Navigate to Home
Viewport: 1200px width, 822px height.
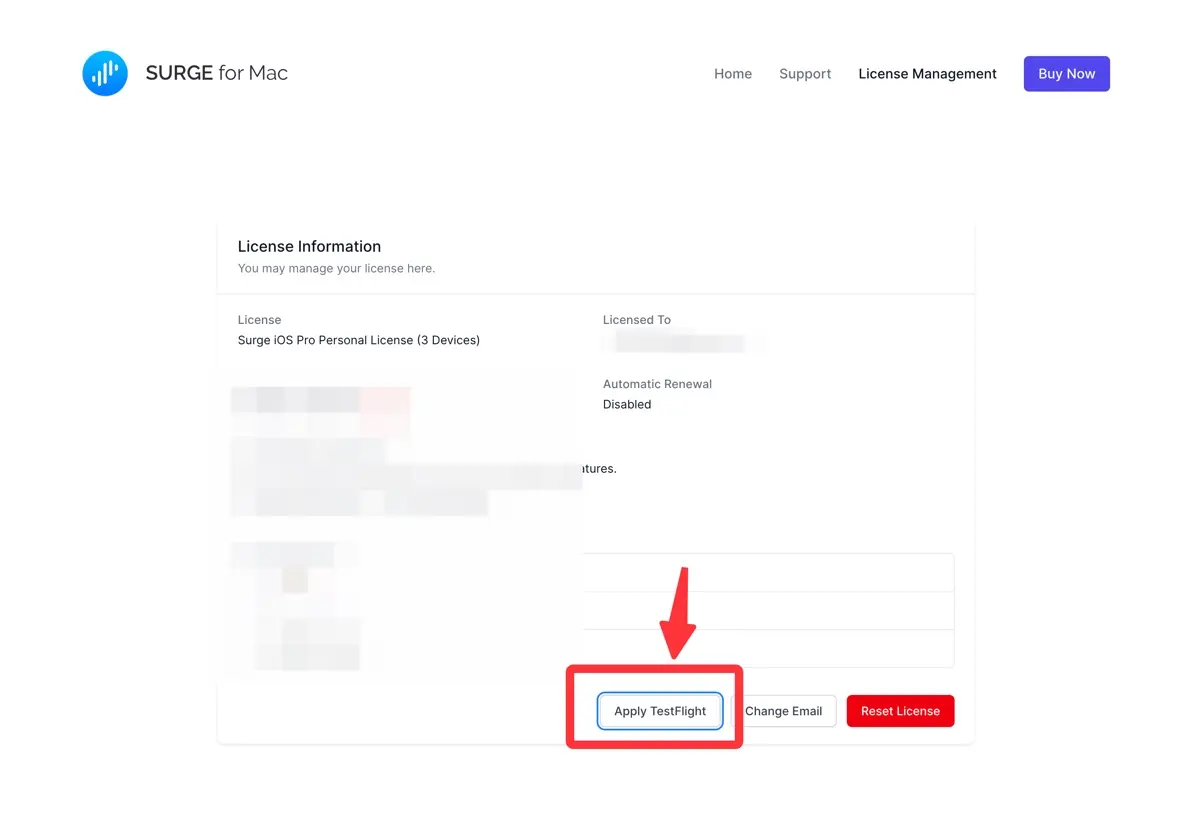coord(733,73)
